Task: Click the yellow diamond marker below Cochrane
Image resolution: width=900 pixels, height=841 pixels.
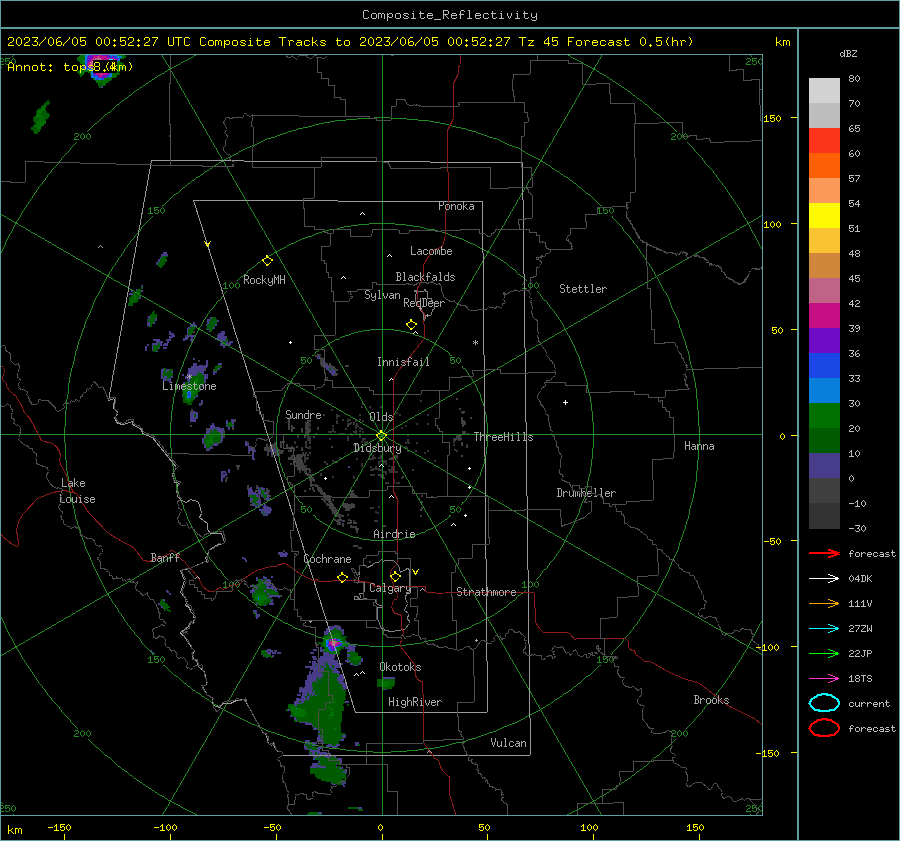Action: pyautogui.click(x=343, y=578)
